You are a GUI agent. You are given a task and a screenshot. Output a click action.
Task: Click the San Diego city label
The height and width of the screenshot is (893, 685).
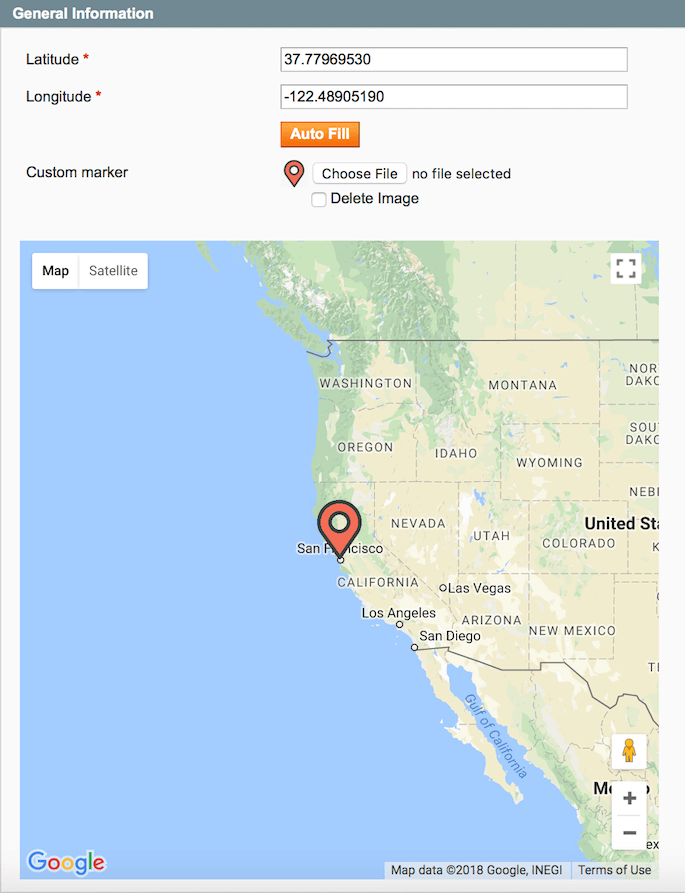pos(449,636)
